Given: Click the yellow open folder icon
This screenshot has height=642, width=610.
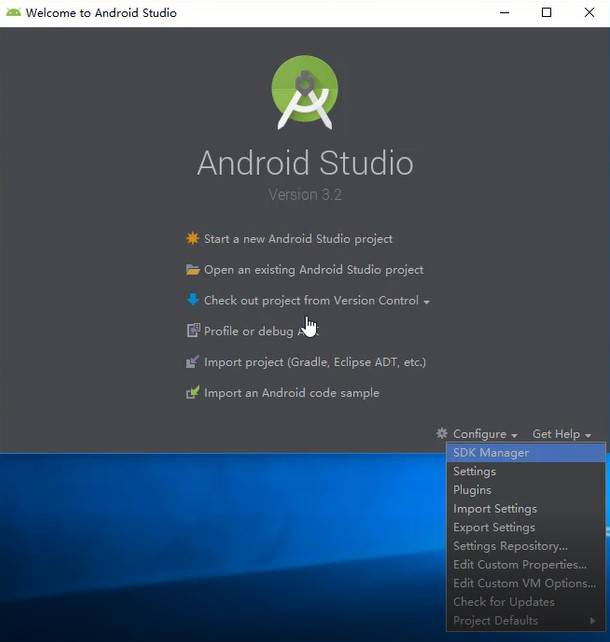Looking at the screenshot, I should pyautogui.click(x=192, y=269).
